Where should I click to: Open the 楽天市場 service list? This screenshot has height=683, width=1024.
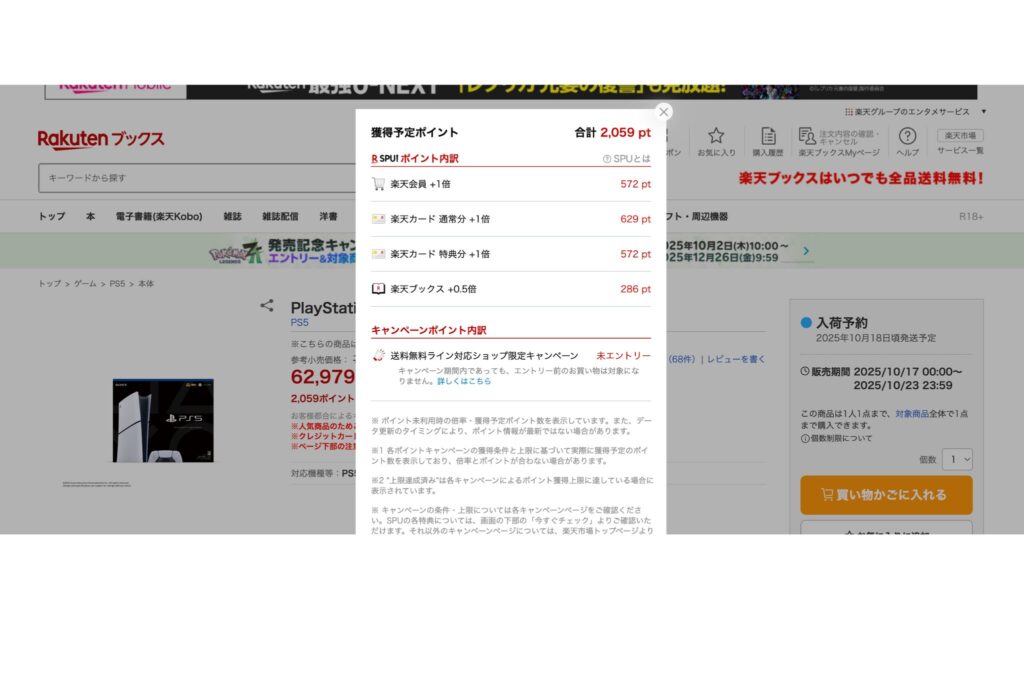click(960, 136)
